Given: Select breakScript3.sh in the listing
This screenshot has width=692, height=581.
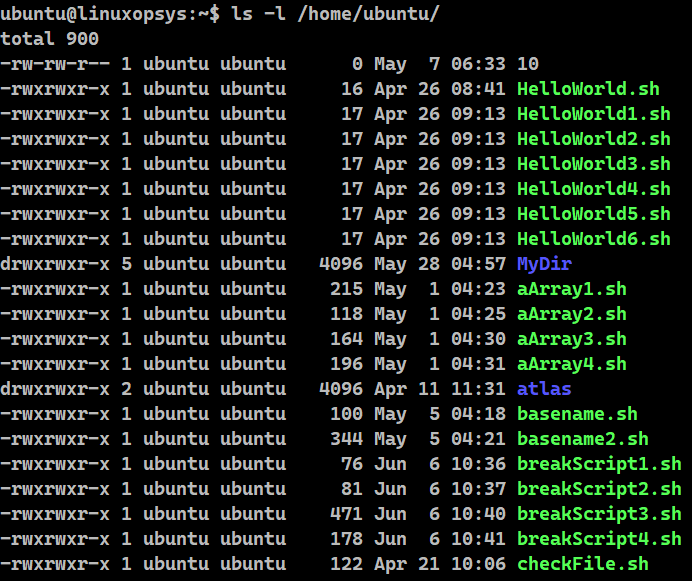Looking at the screenshot, I should coord(599,514).
